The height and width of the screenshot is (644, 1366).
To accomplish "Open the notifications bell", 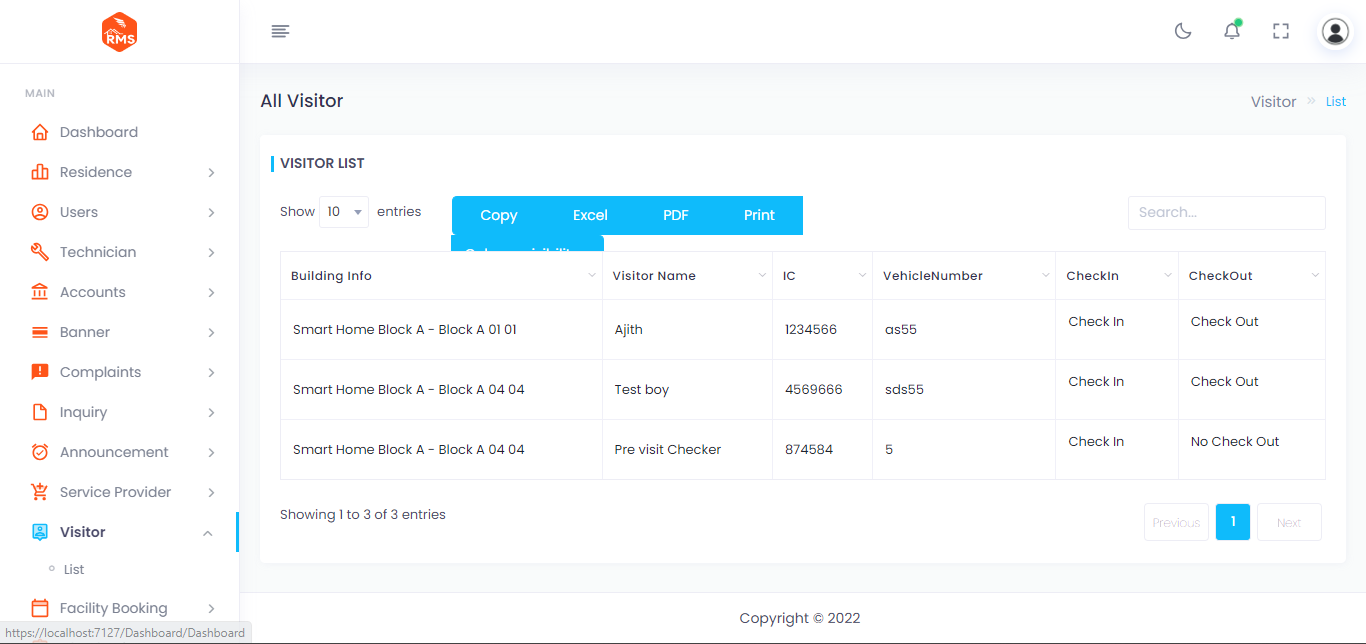I will (1232, 31).
